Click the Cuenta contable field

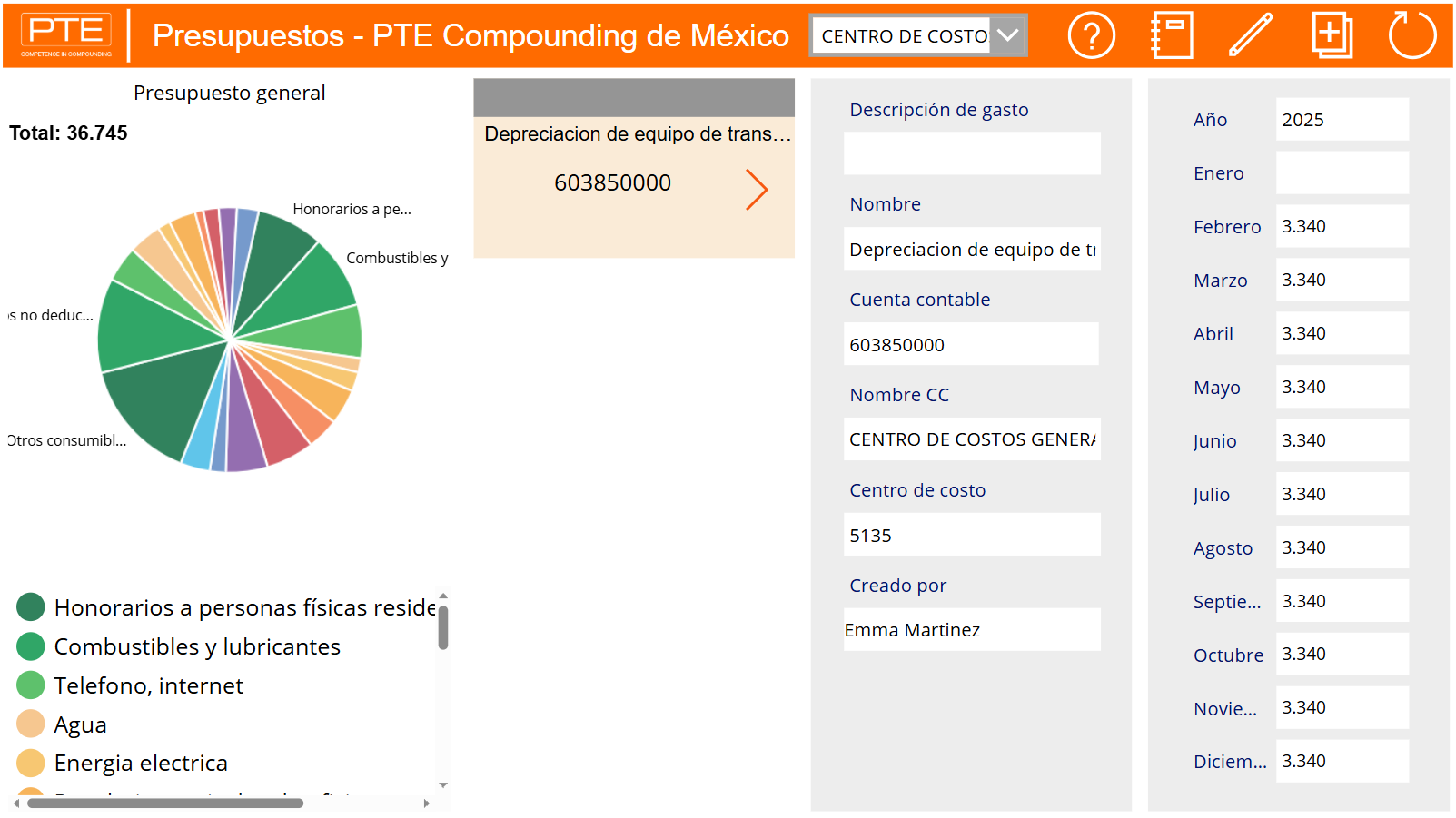tap(971, 345)
